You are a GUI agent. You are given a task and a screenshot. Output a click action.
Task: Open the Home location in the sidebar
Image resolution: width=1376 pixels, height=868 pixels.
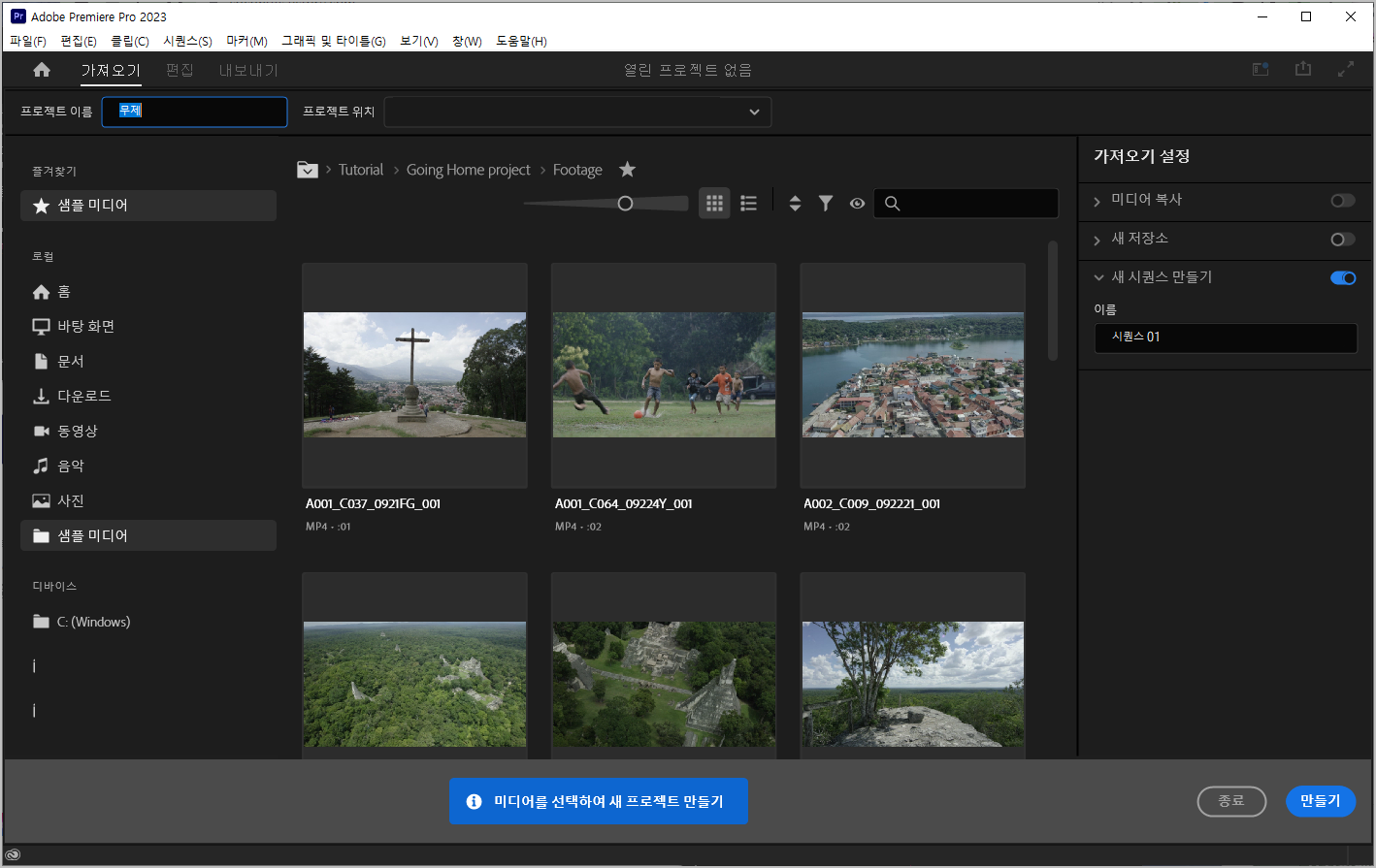pyautogui.click(x=148, y=292)
